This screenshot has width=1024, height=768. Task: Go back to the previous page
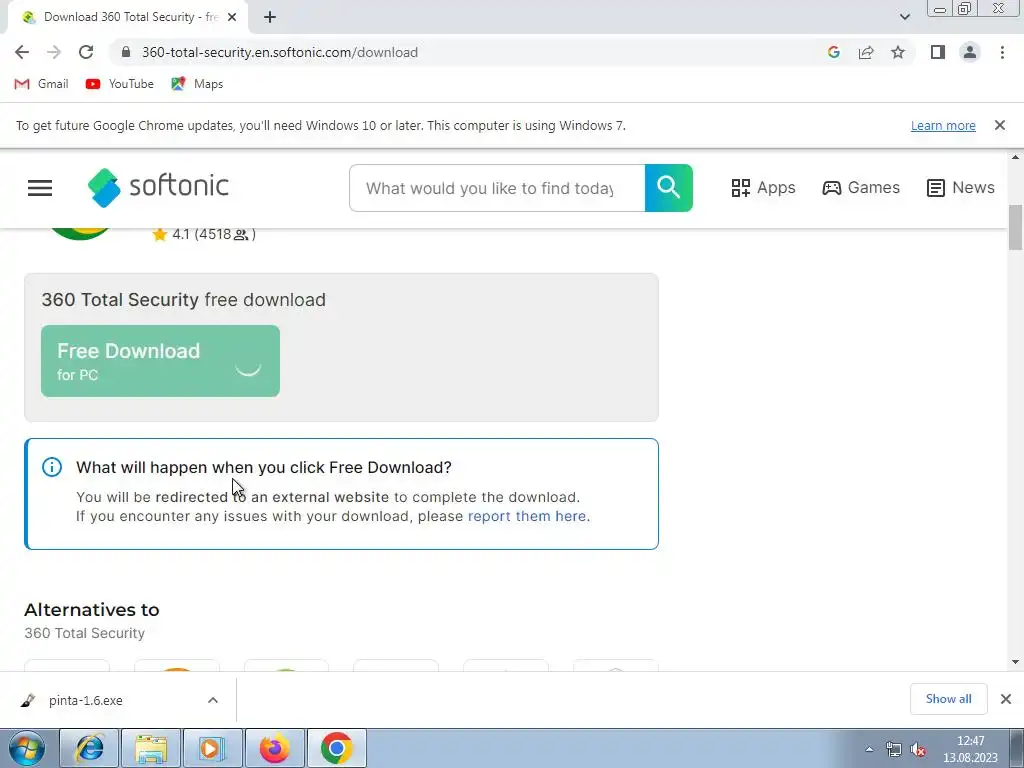pos(22,52)
